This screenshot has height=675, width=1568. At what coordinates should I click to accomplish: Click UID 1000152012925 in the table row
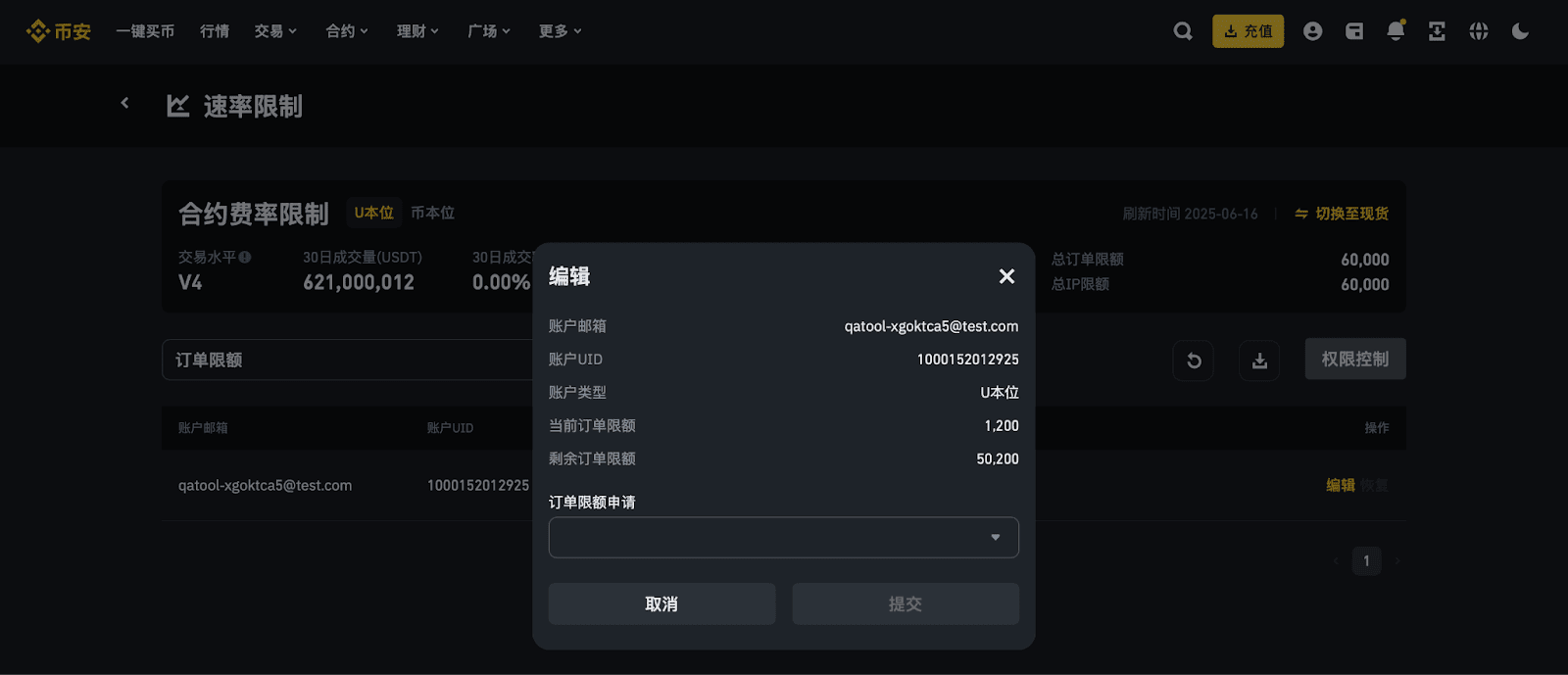[x=478, y=486]
